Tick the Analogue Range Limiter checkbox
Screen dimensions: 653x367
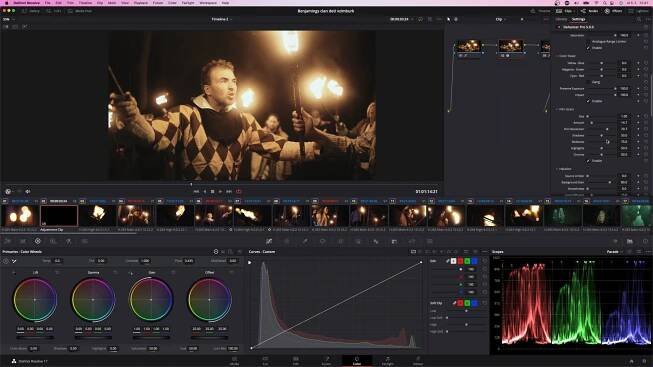588,42
